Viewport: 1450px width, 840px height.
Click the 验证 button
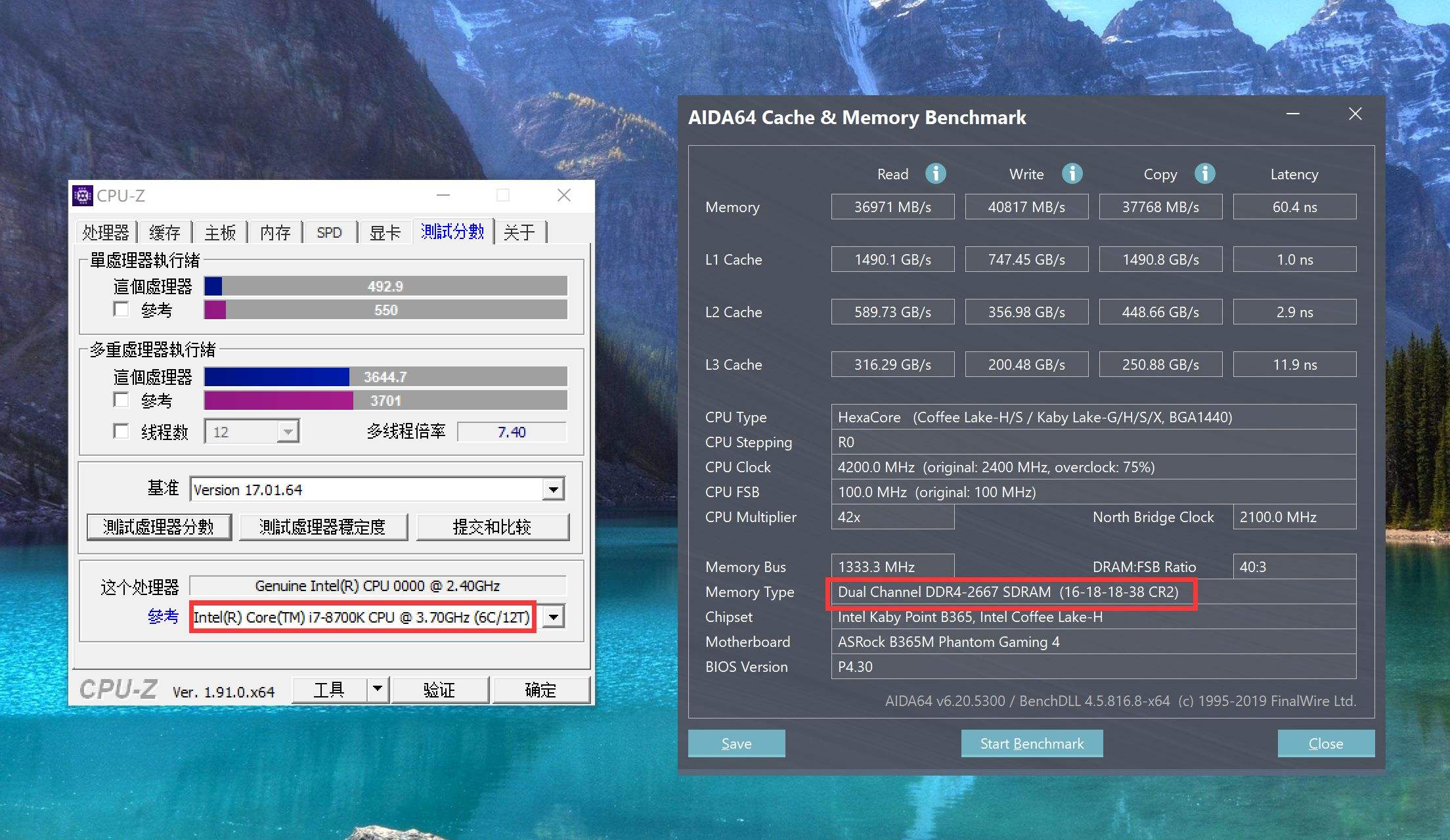439,690
